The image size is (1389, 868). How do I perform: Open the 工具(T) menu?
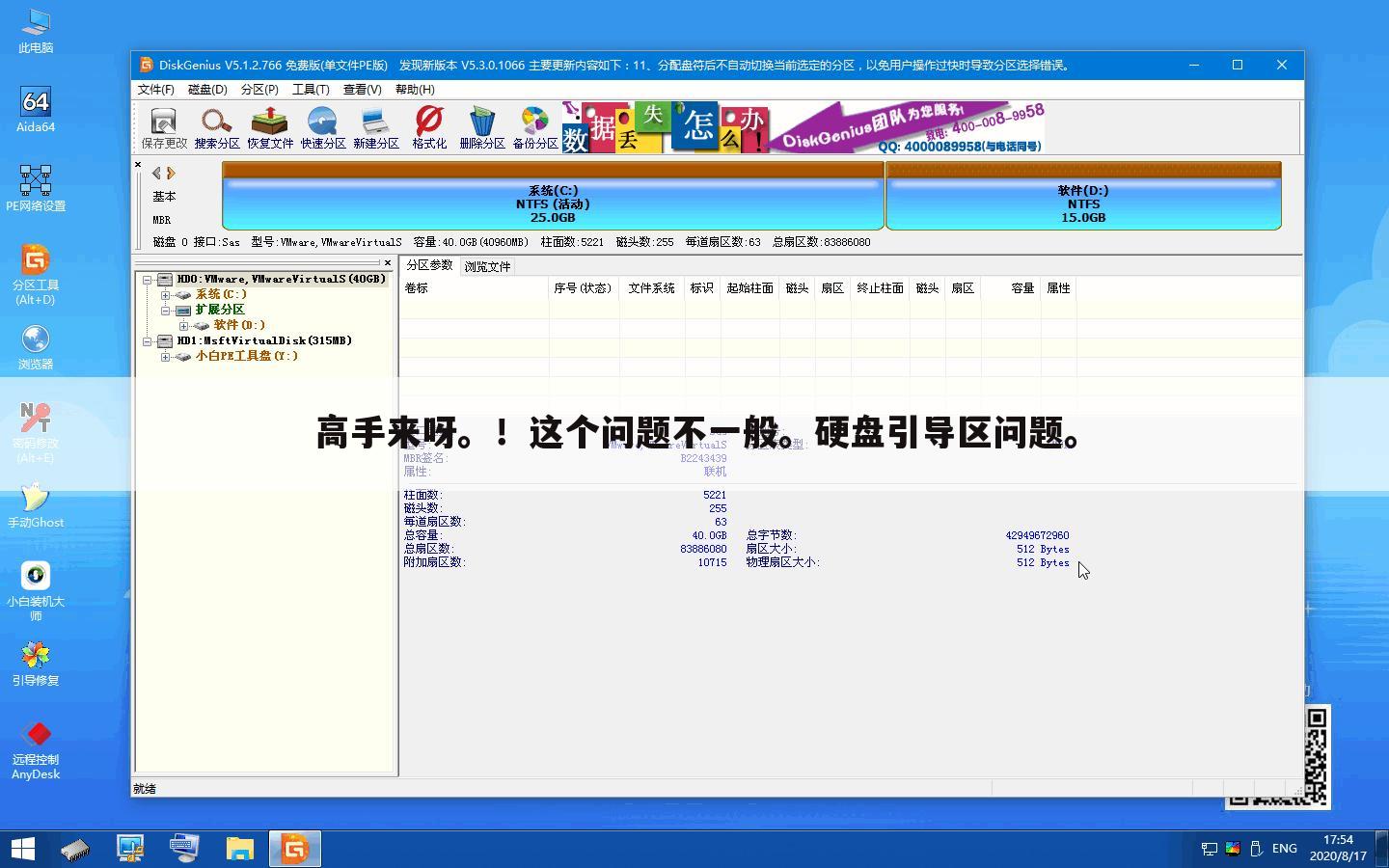pyautogui.click(x=311, y=90)
